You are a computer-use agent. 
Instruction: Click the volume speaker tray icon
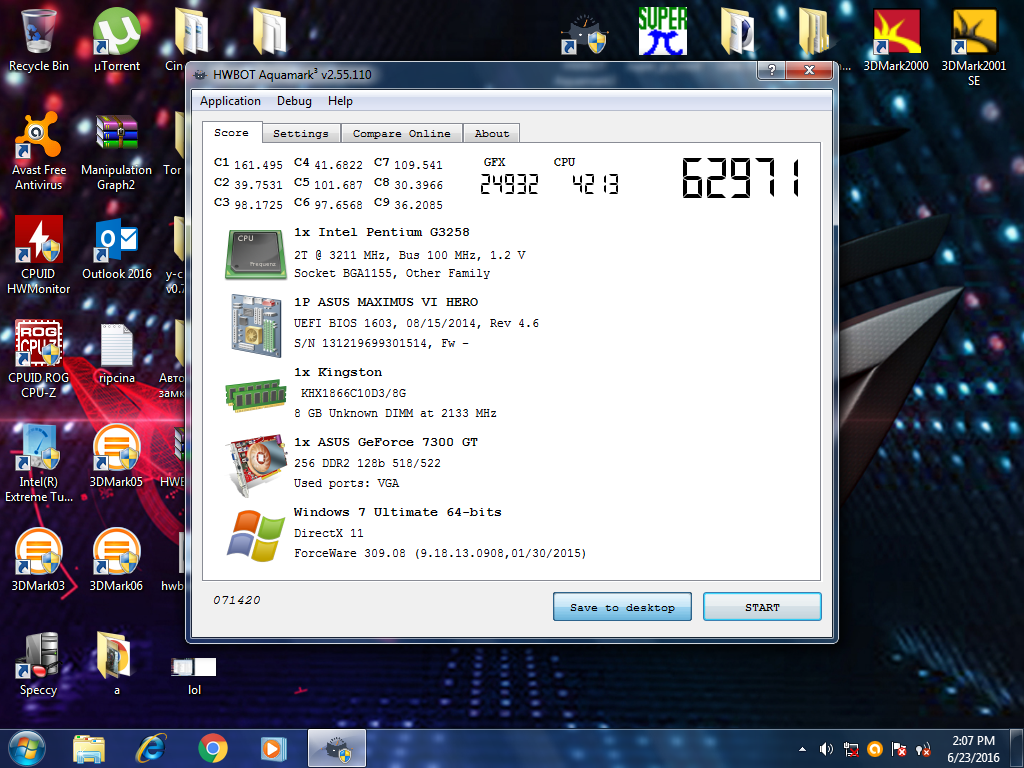(827, 749)
